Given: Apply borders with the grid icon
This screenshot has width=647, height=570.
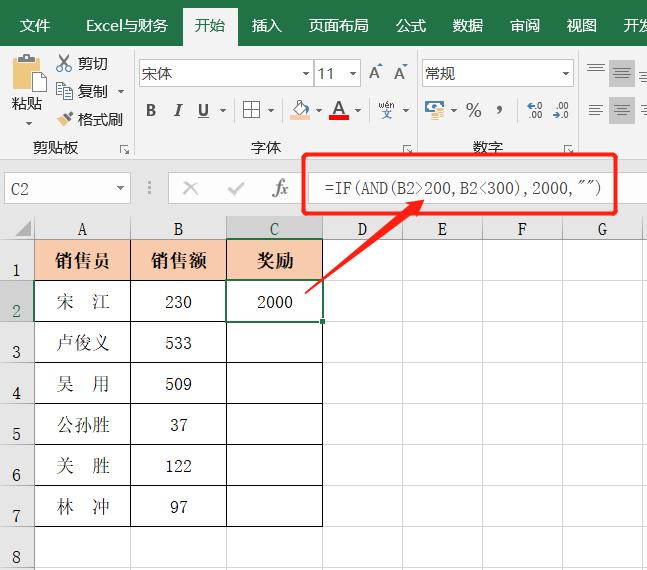Looking at the screenshot, I should (x=251, y=110).
